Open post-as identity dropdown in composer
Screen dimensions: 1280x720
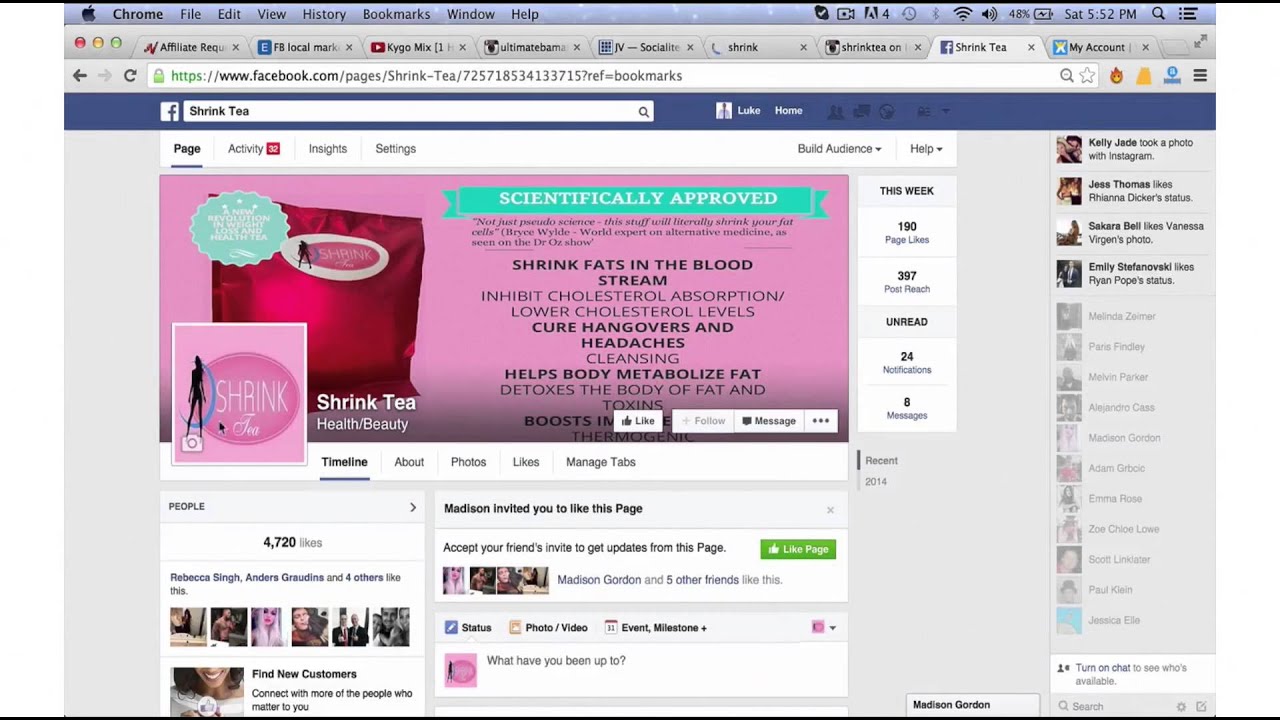824,628
